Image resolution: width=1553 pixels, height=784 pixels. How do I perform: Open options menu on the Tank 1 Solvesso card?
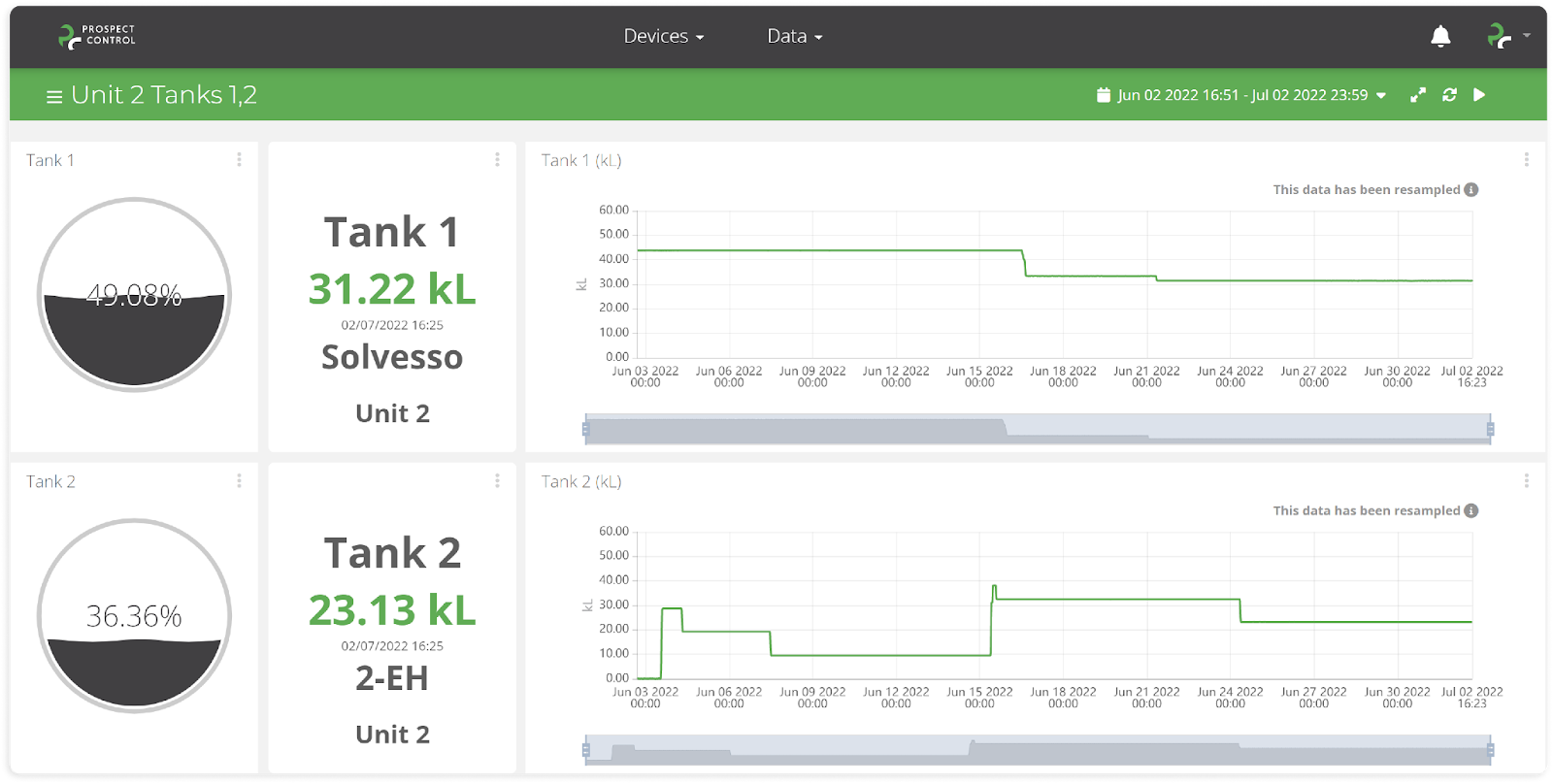tap(497, 159)
